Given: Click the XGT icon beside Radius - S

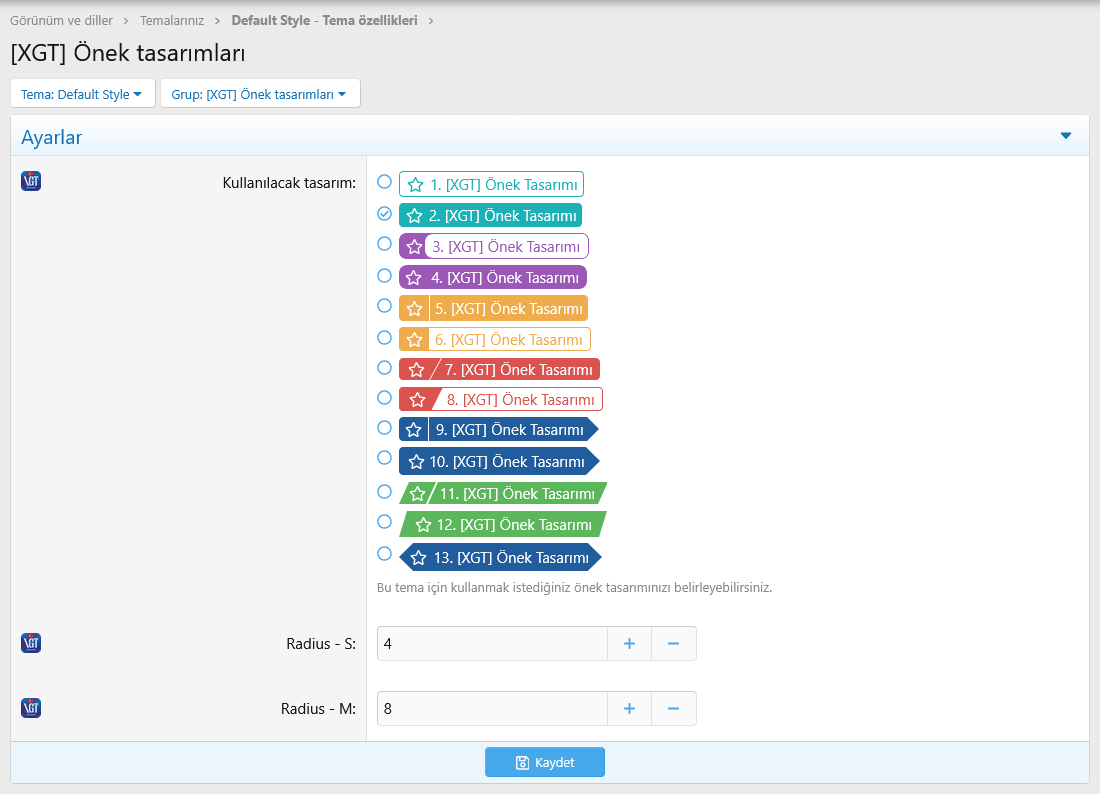Looking at the screenshot, I should click(31, 643).
